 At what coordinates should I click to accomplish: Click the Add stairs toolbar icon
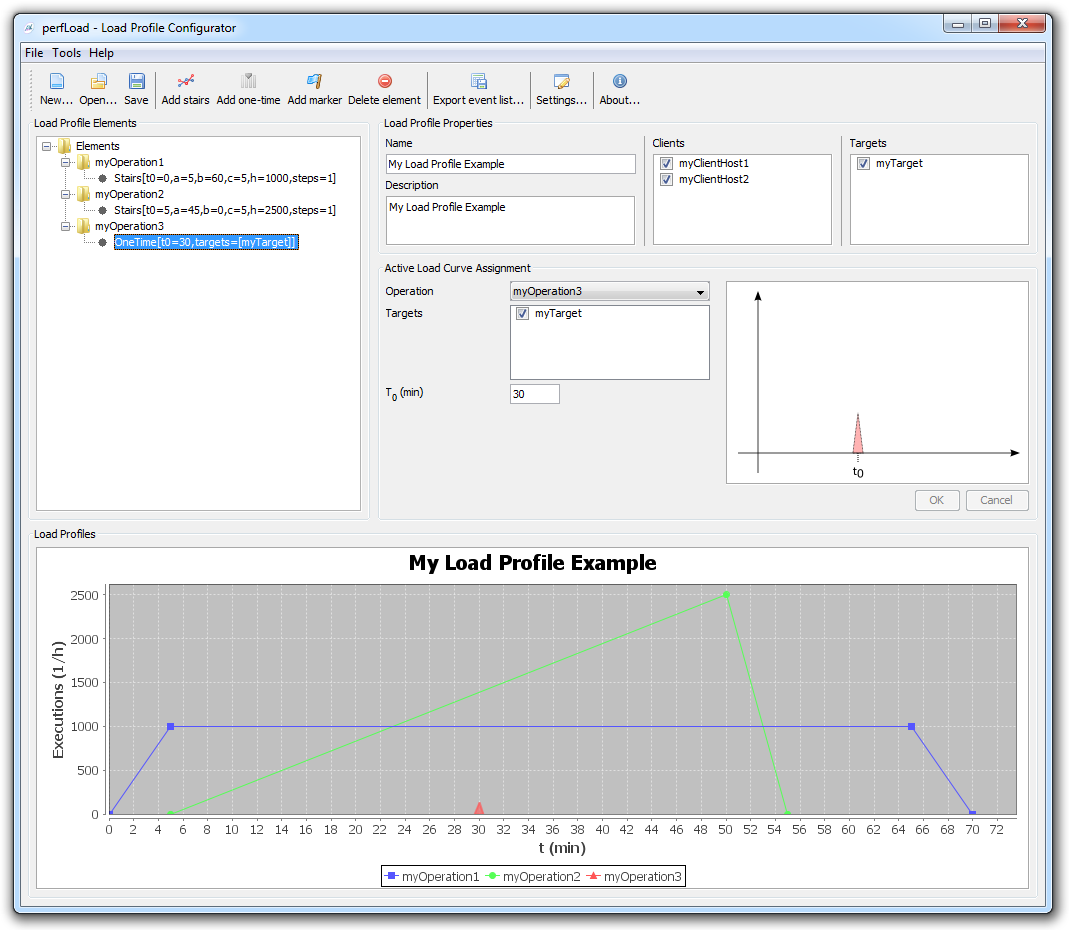(185, 81)
